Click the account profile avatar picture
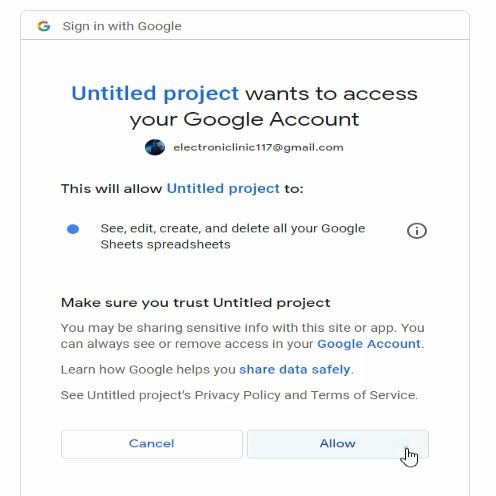The width and height of the screenshot is (496, 496). (155, 147)
